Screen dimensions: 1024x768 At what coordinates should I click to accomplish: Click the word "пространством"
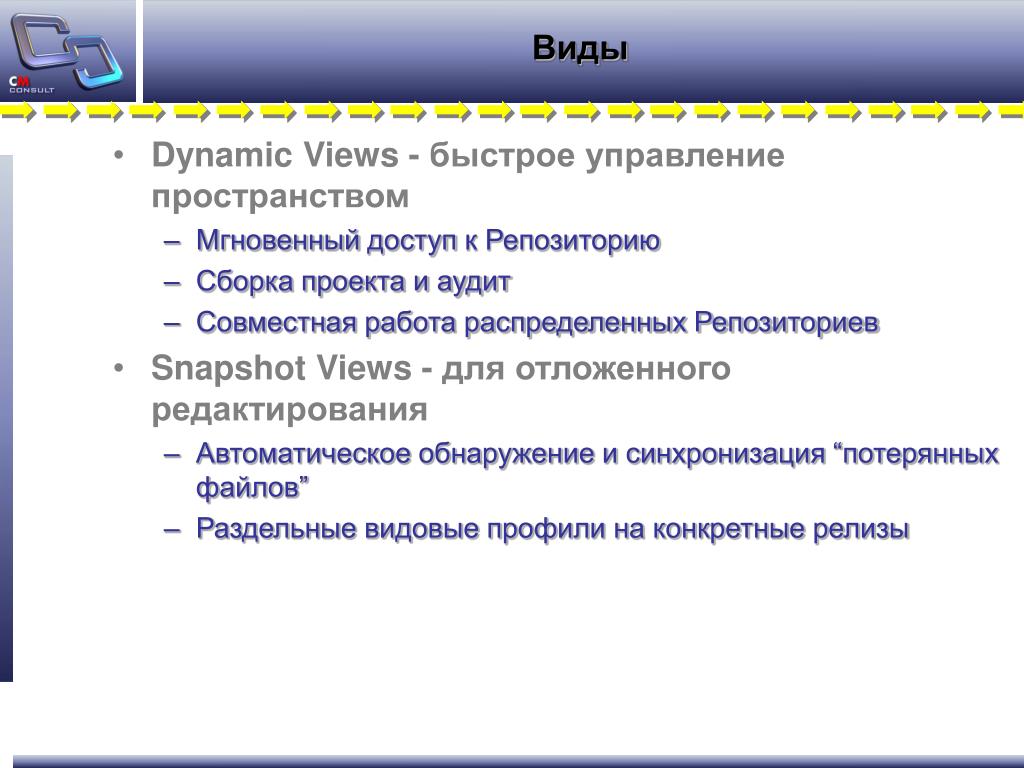pyautogui.click(x=280, y=197)
